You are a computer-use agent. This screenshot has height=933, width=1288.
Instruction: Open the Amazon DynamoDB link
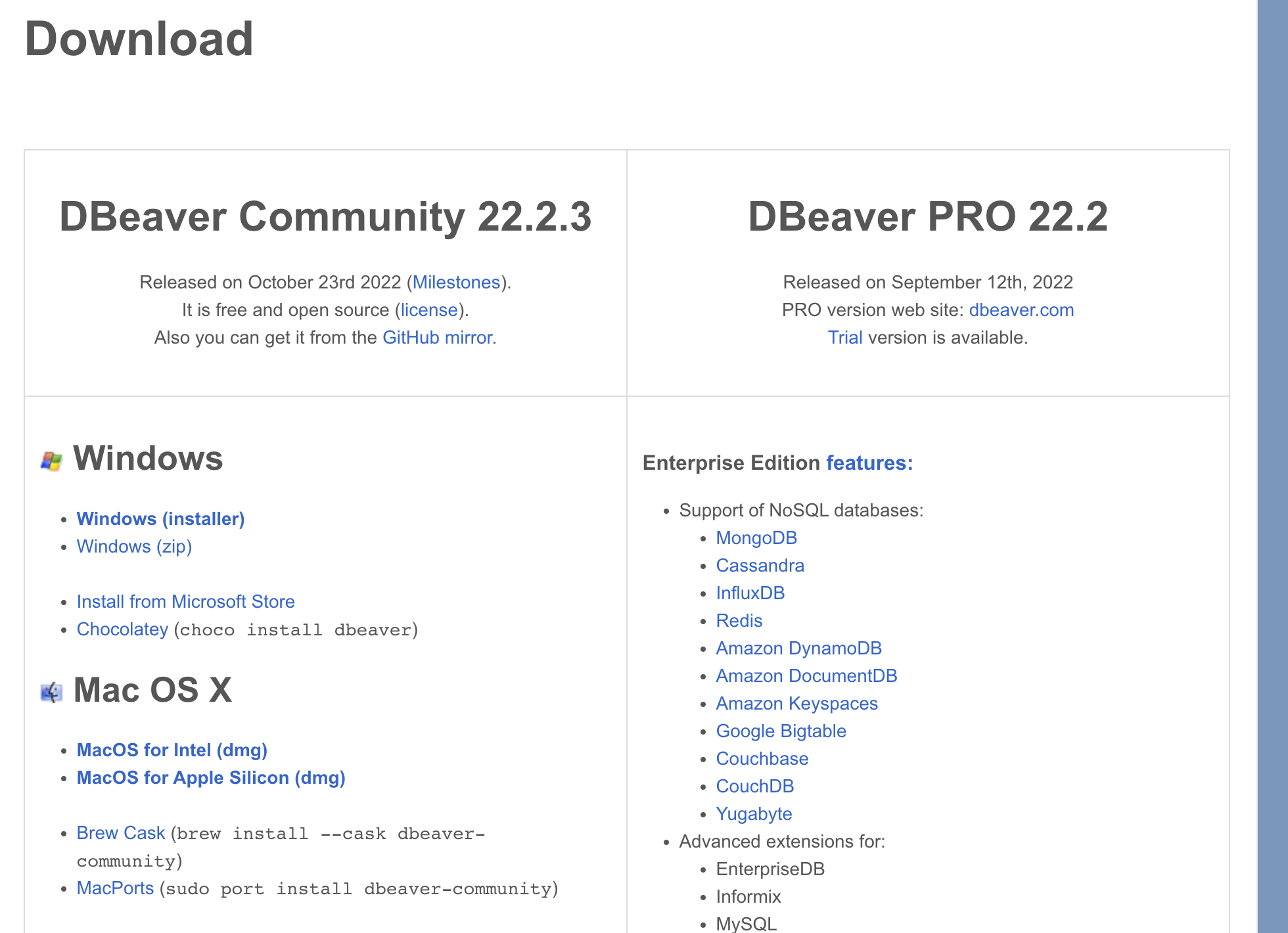click(x=799, y=649)
